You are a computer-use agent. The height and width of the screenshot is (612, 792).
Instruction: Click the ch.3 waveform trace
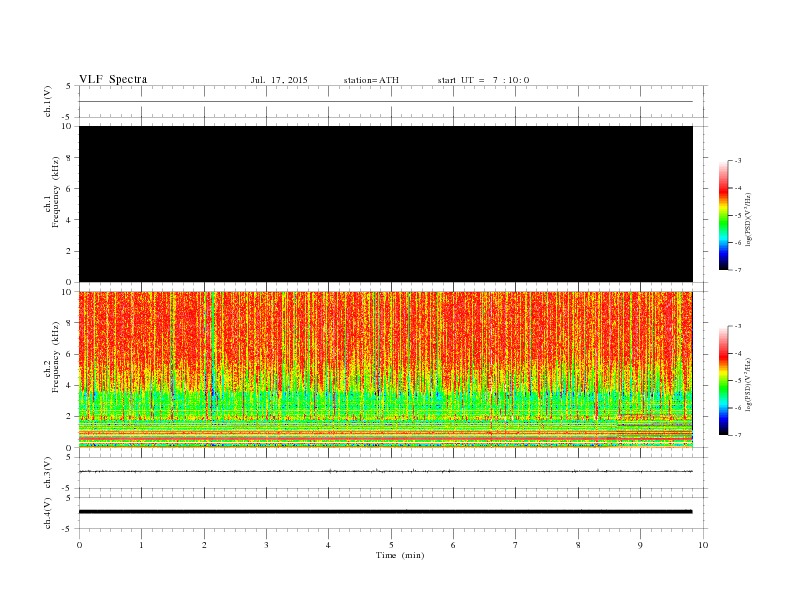click(x=385, y=471)
